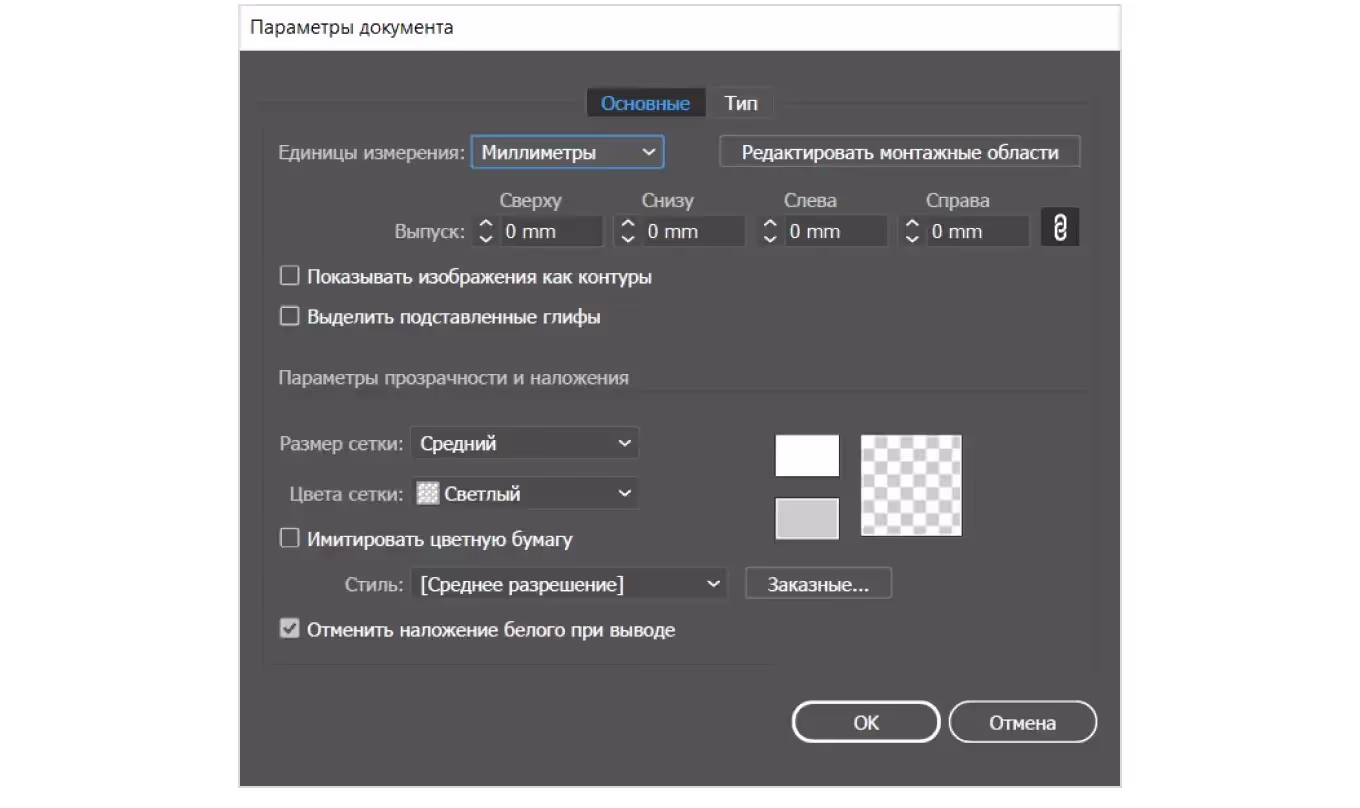Click the Слева bleed stepper arrows
This screenshot has height=808, width=1360.
[769, 231]
